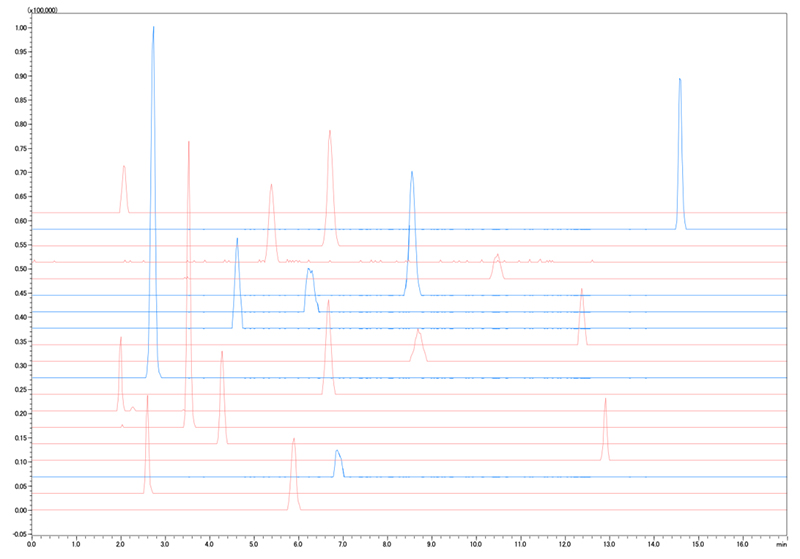Click the tallest blue peak near 2.7 min

[153, 30]
